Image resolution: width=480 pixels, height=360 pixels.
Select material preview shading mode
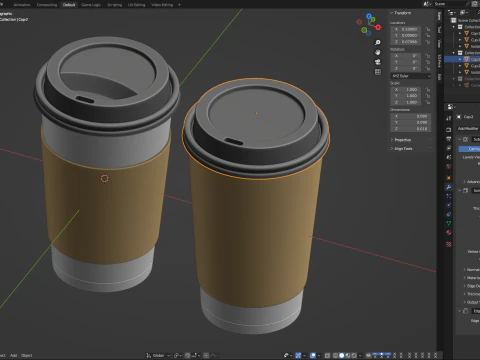pos(348,355)
